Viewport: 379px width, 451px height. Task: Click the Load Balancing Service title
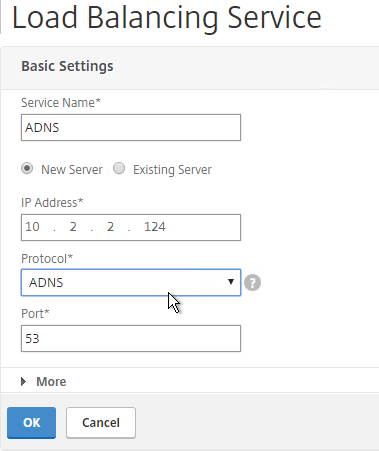coord(167,18)
